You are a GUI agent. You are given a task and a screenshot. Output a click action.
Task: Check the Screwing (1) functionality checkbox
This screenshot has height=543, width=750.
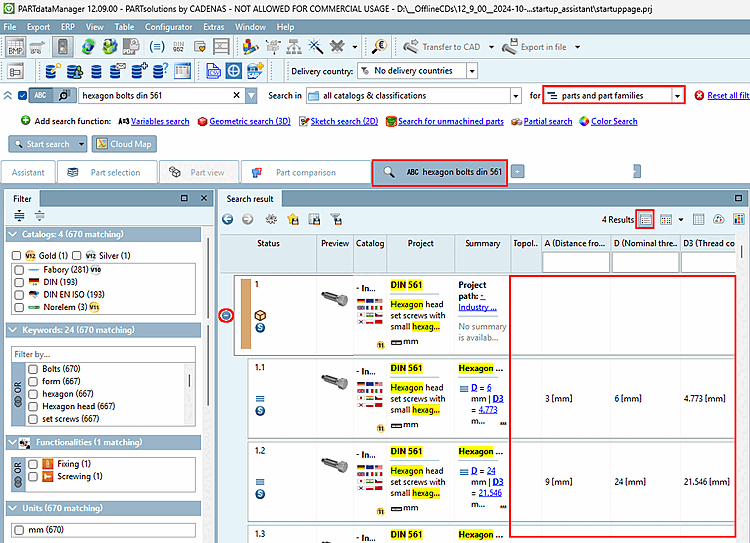33,477
